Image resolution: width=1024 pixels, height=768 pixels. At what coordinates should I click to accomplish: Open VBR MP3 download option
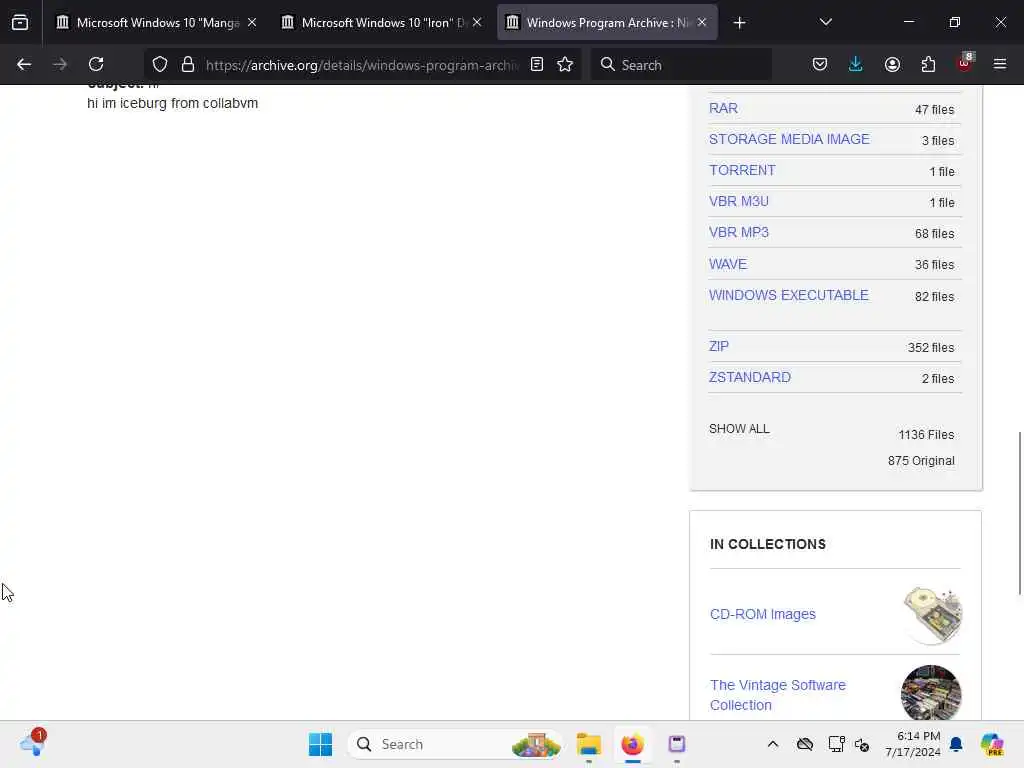[739, 232]
